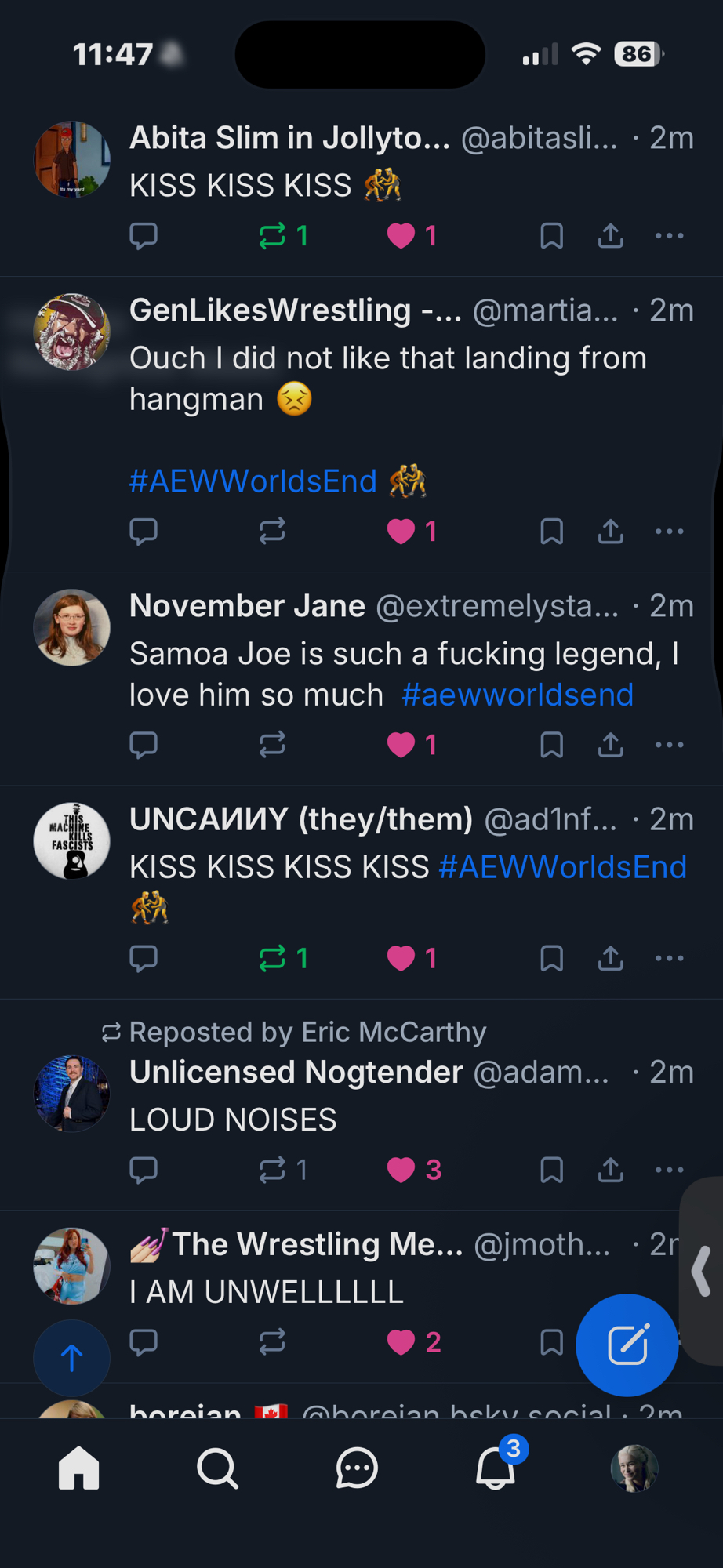
Task: Unlike November Jane's Samoa Joe post
Action: (x=401, y=745)
